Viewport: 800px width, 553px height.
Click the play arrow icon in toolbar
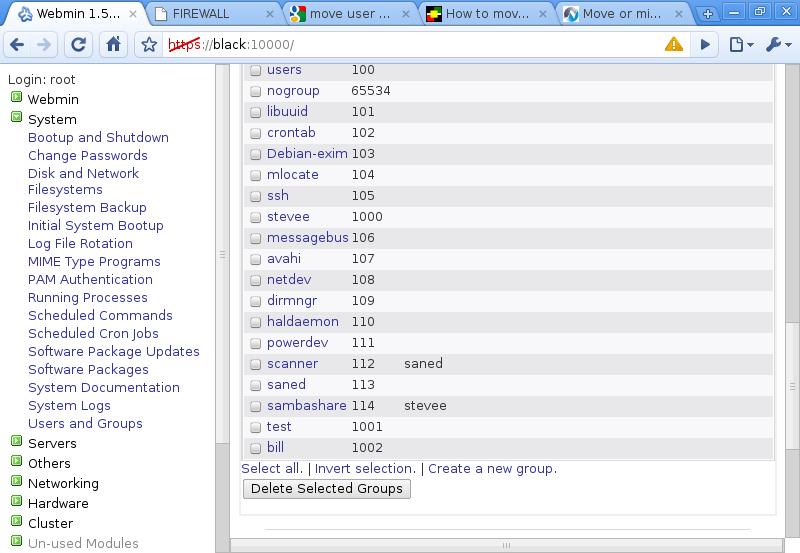click(x=705, y=45)
